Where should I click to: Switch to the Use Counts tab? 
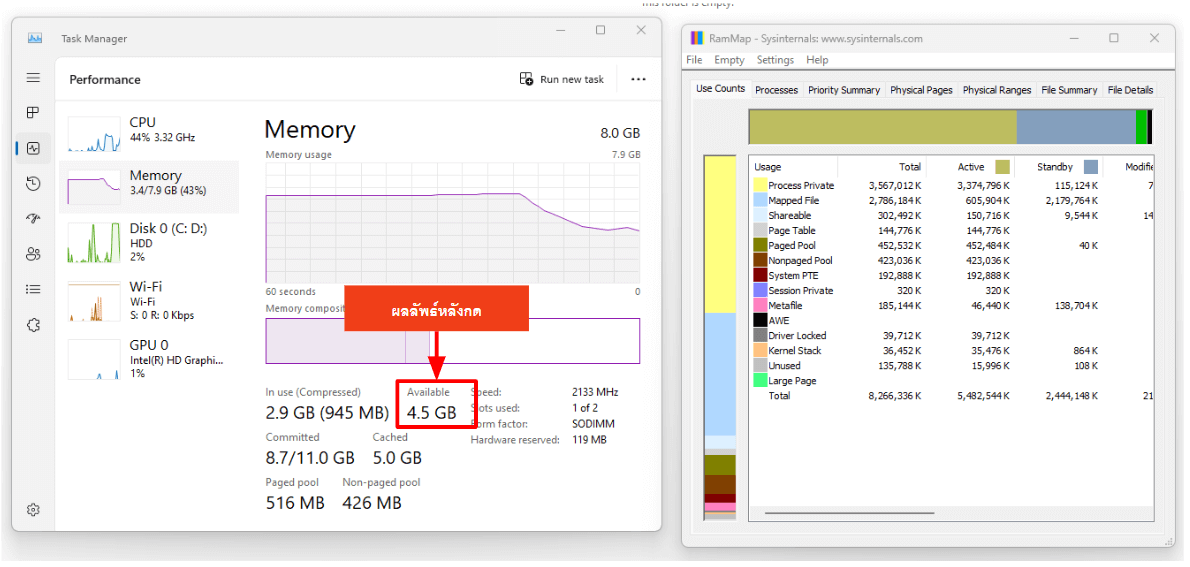720,89
